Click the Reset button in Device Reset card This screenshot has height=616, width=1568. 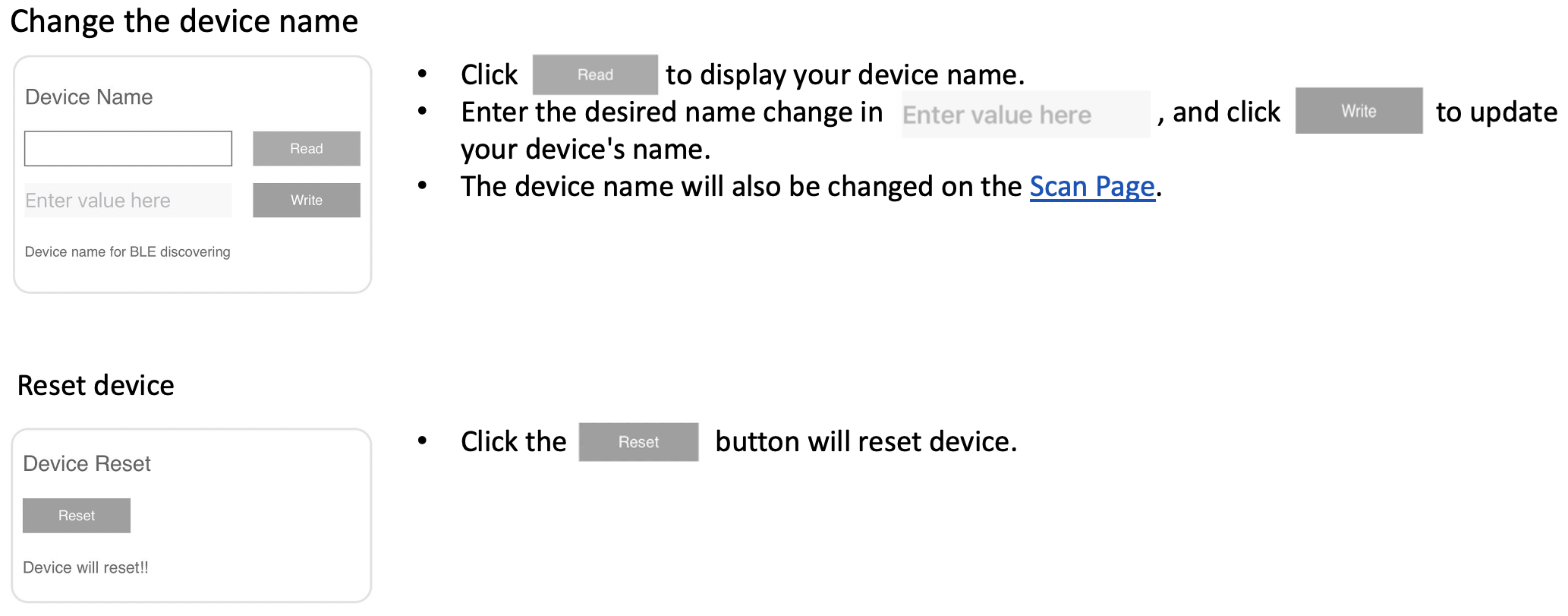click(x=77, y=516)
